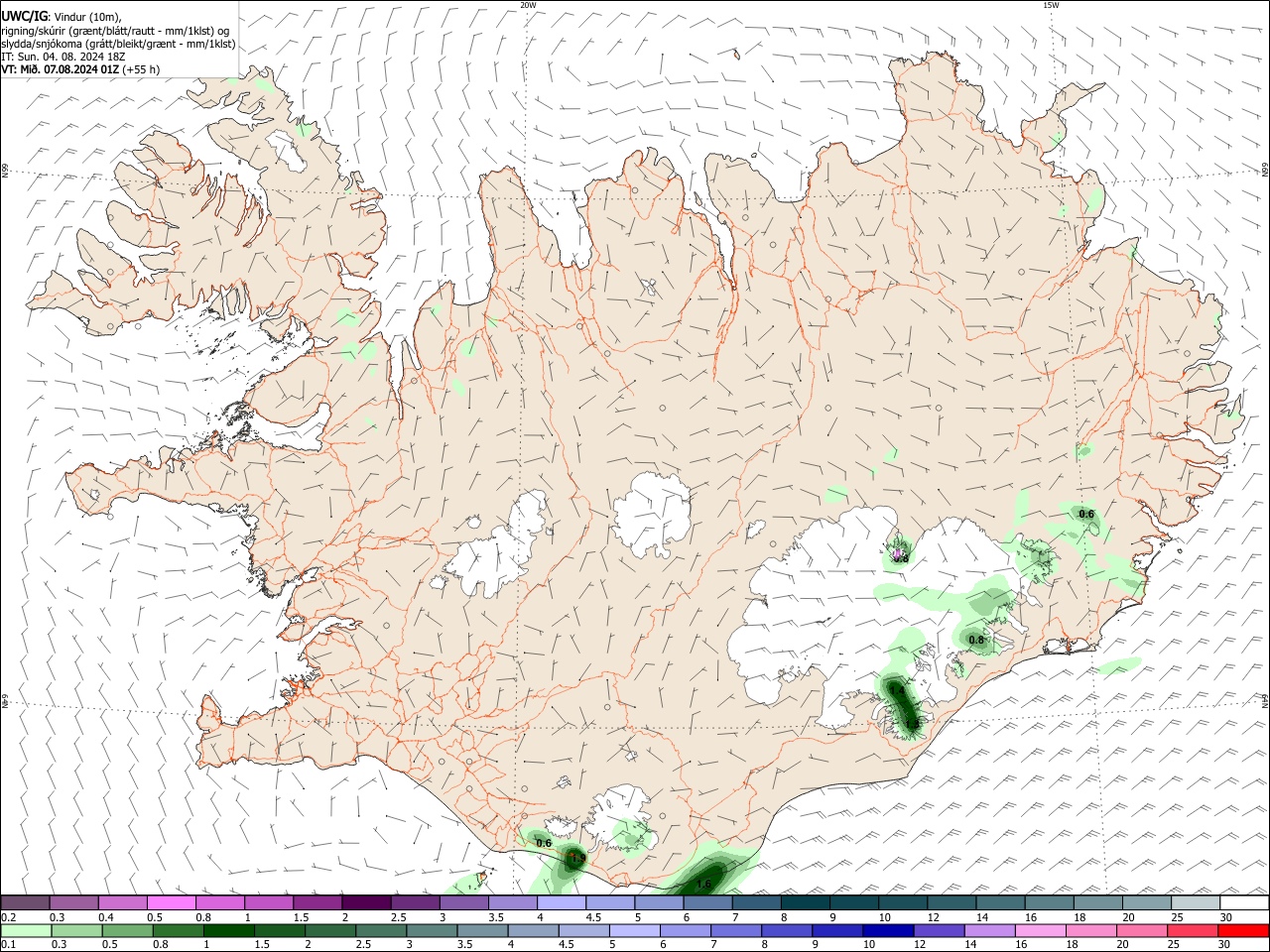
Task: Click the "VT: Mið. 07.08.2024 01Z (+55 h)" line
Action: 80,69
